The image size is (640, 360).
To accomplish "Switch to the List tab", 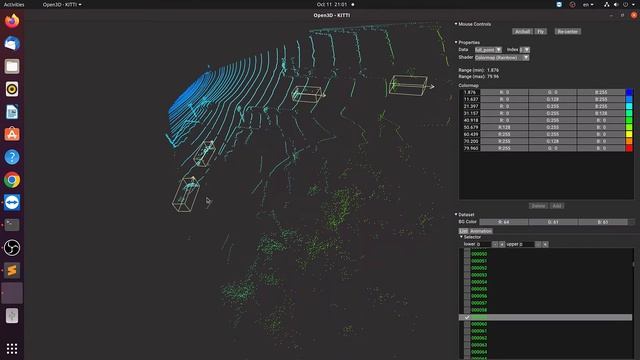I will [x=463, y=231].
